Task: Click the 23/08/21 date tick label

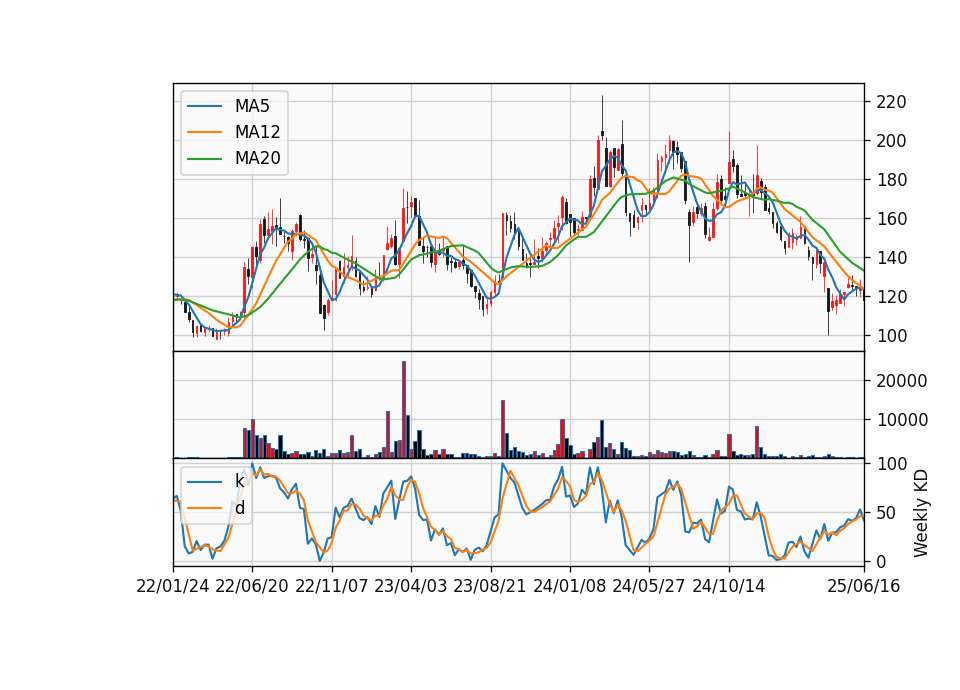Action: coord(490,586)
